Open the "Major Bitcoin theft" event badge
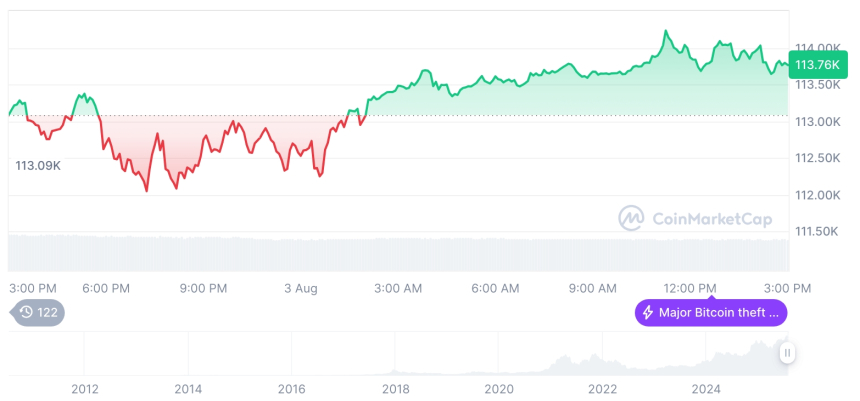860x401 pixels. click(x=711, y=313)
